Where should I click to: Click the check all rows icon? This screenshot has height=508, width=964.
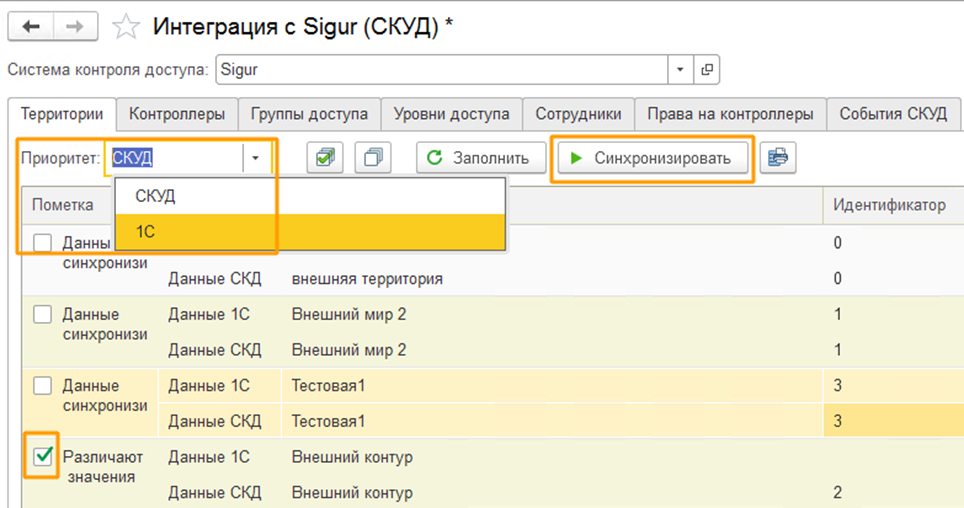(x=325, y=158)
